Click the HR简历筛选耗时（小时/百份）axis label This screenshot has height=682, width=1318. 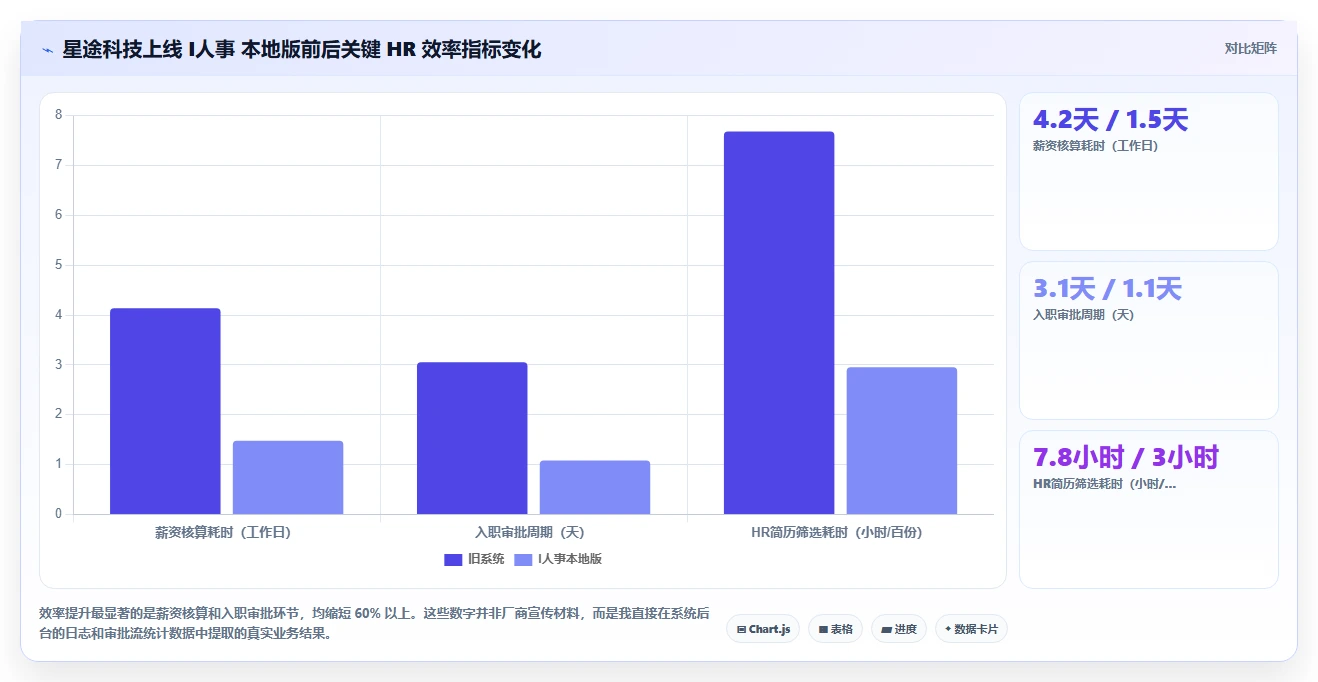click(837, 533)
